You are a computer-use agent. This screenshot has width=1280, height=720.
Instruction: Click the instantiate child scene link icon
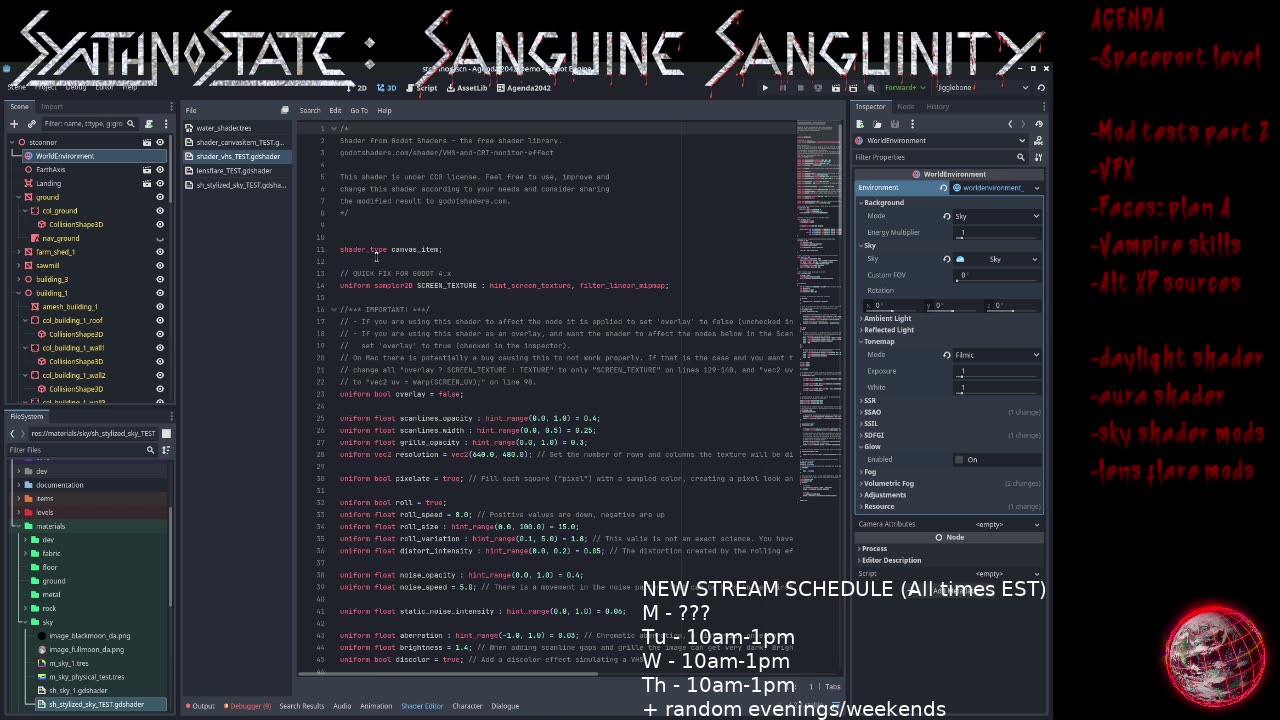coord(31,124)
